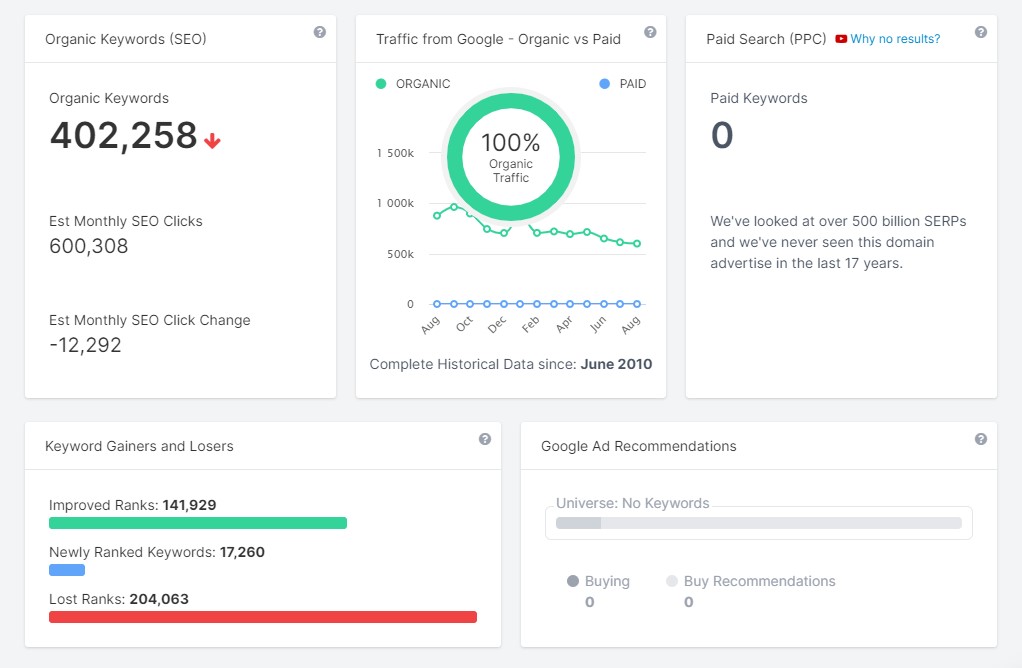Screen dimensions: 1022x668
Task: Click the Dec label on the chart axis
Action: tap(497, 325)
